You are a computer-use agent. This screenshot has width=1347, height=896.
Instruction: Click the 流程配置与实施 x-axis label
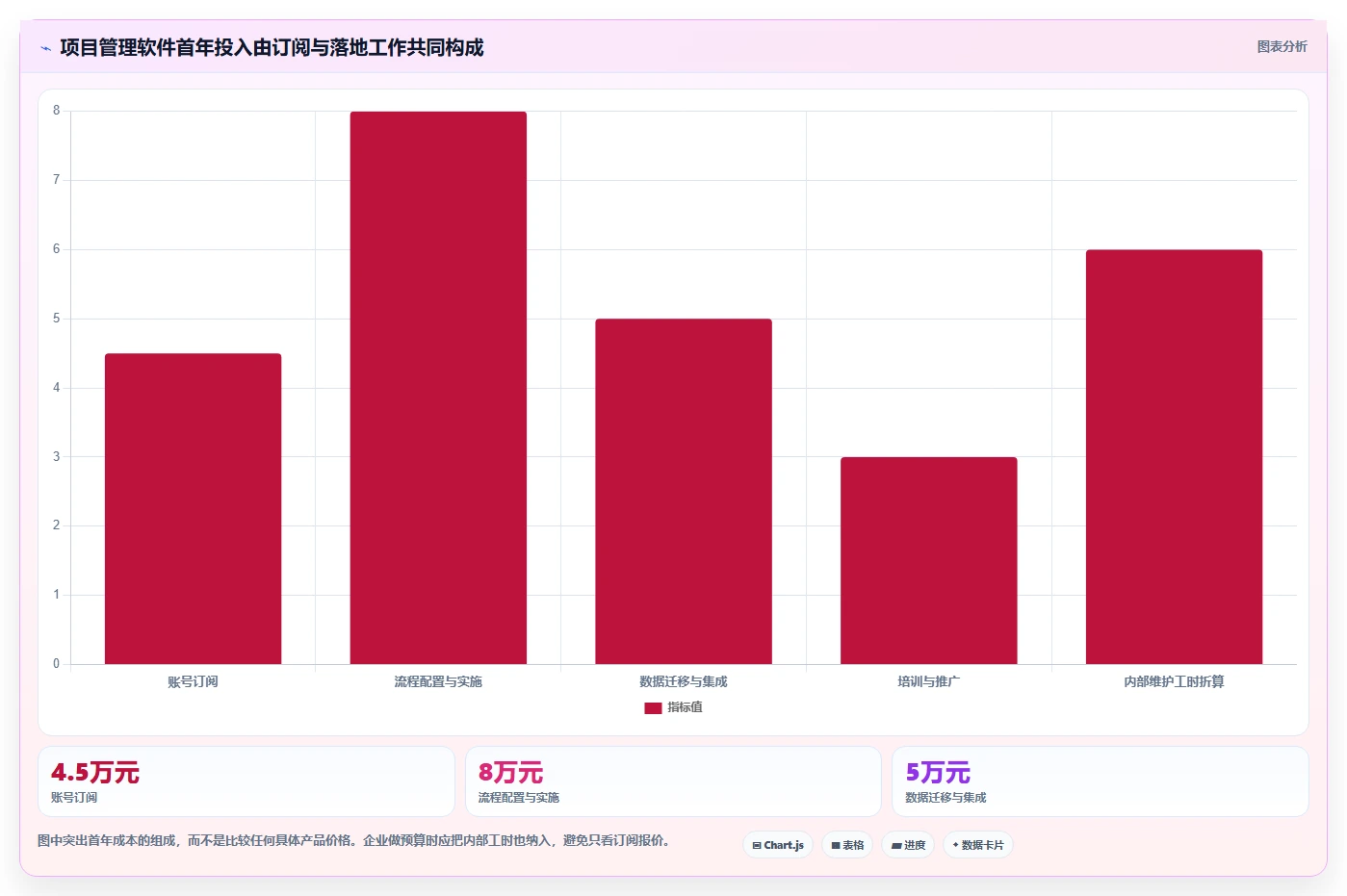(438, 681)
